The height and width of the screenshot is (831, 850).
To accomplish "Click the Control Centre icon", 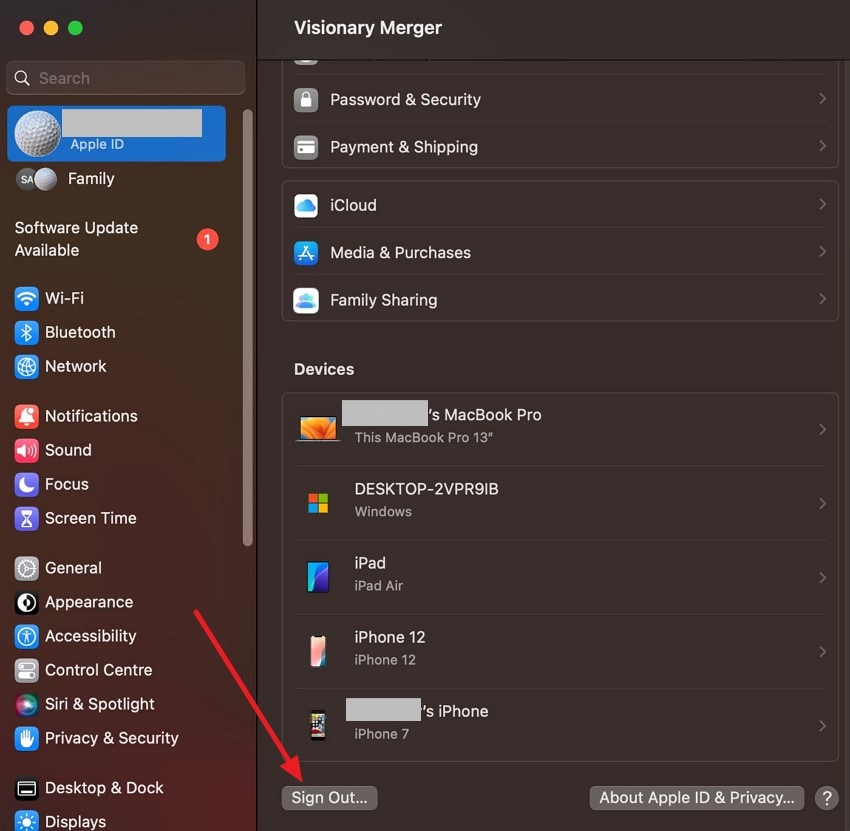I will 26,670.
